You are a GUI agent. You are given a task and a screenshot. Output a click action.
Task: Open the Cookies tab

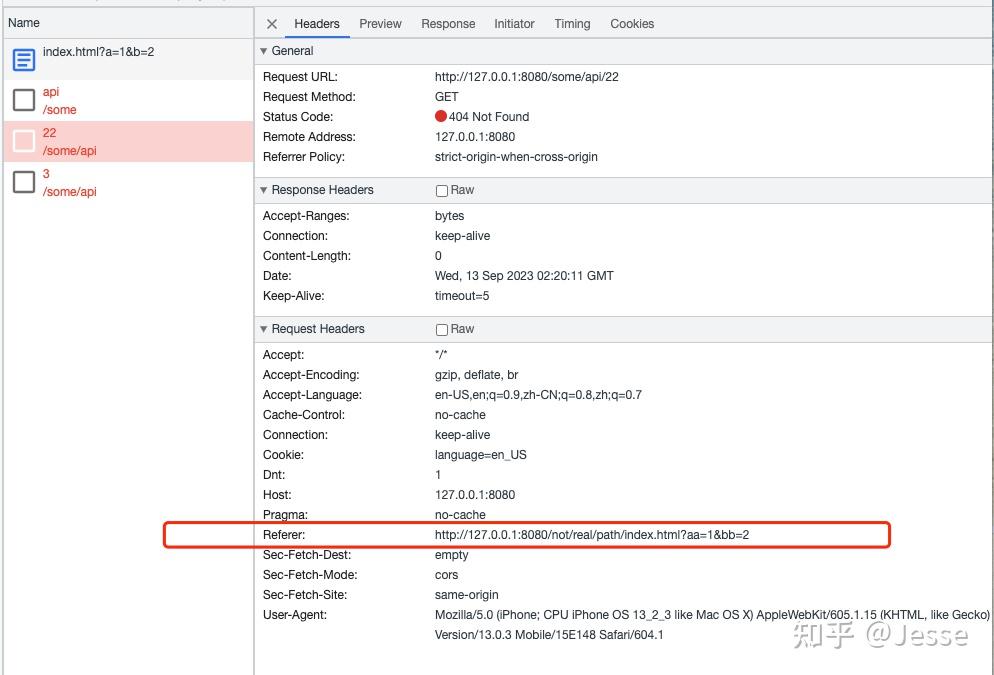click(x=632, y=24)
